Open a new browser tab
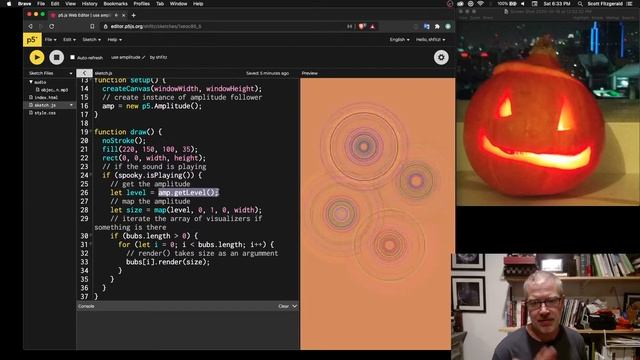This screenshot has width=640, height=360. 133,15
